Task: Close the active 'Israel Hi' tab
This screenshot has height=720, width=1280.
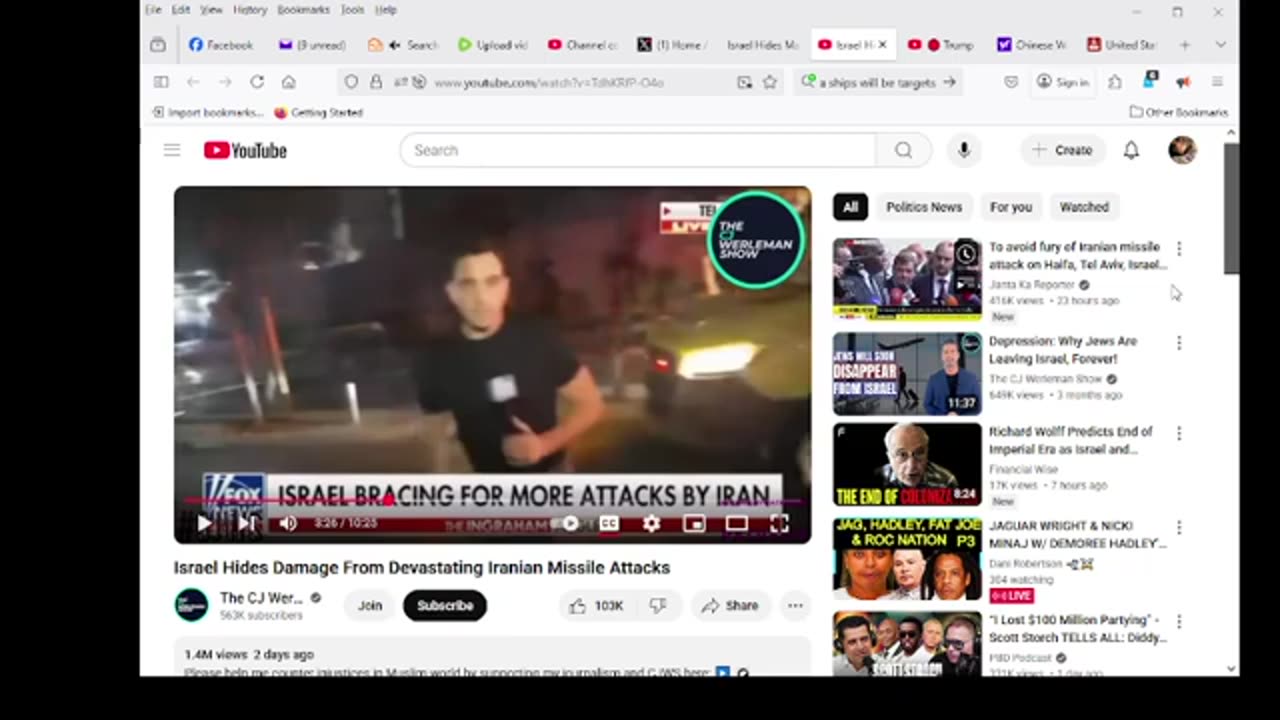Action: click(x=882, y=45)
